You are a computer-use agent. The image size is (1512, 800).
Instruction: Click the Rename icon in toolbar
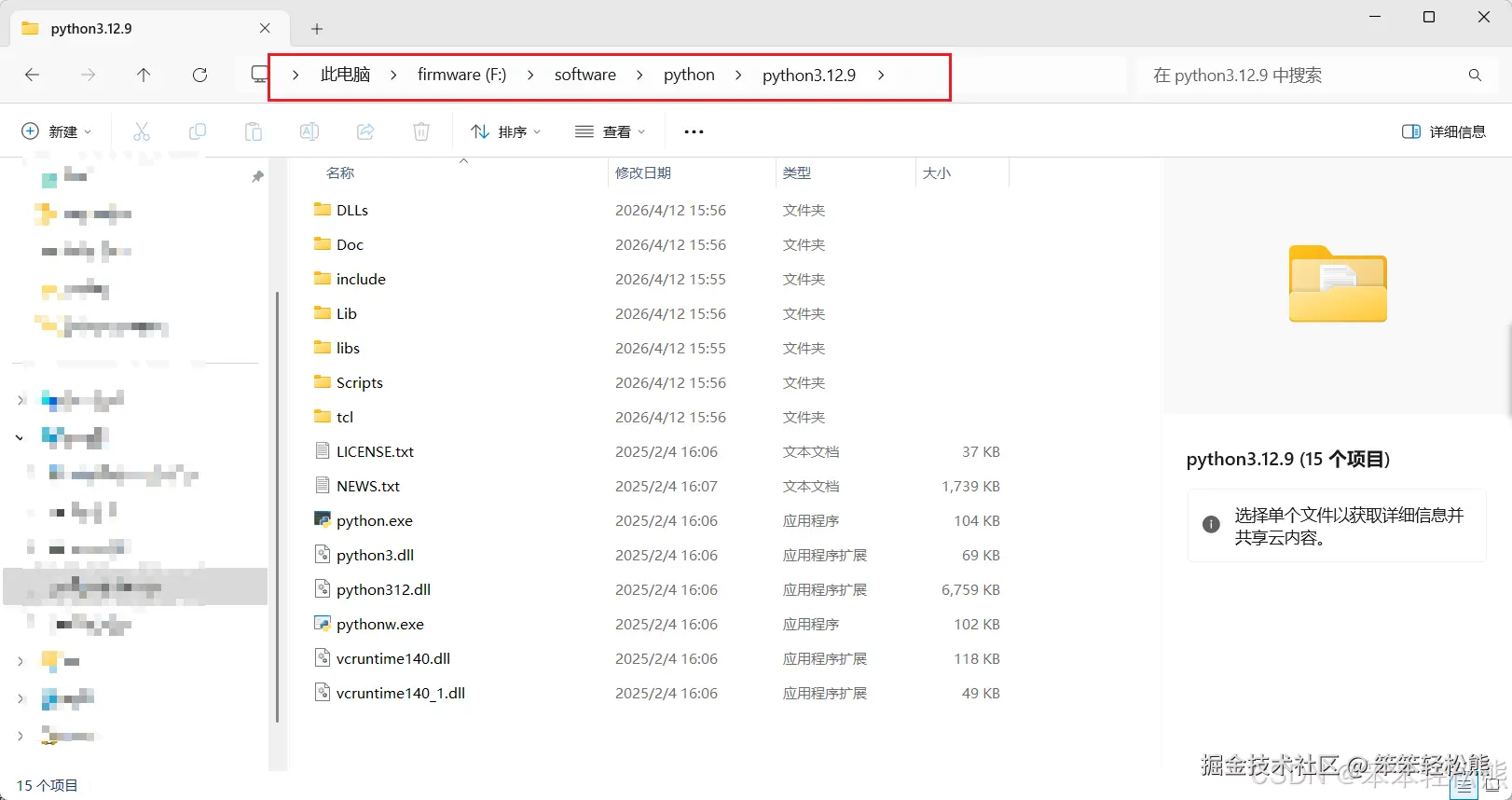[309, 131]
